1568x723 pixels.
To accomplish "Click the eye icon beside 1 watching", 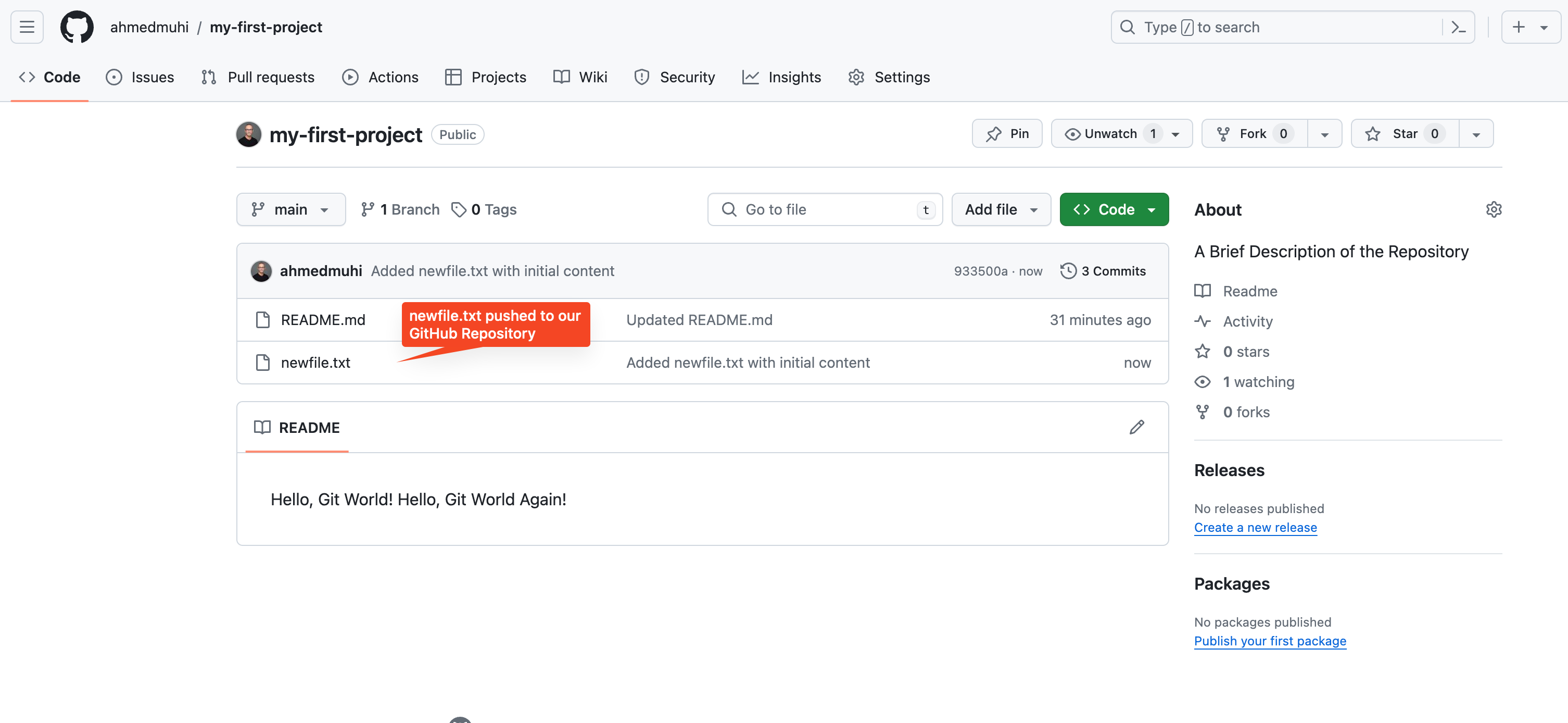I will pos(1202,382).
